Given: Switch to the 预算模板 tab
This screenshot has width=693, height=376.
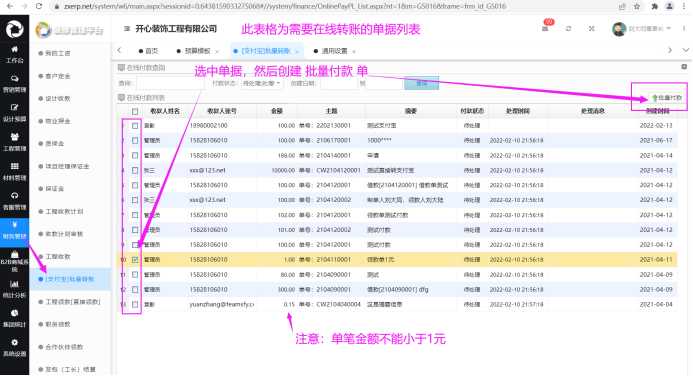Looking at the screenshot, I should (x=197, y=51).
